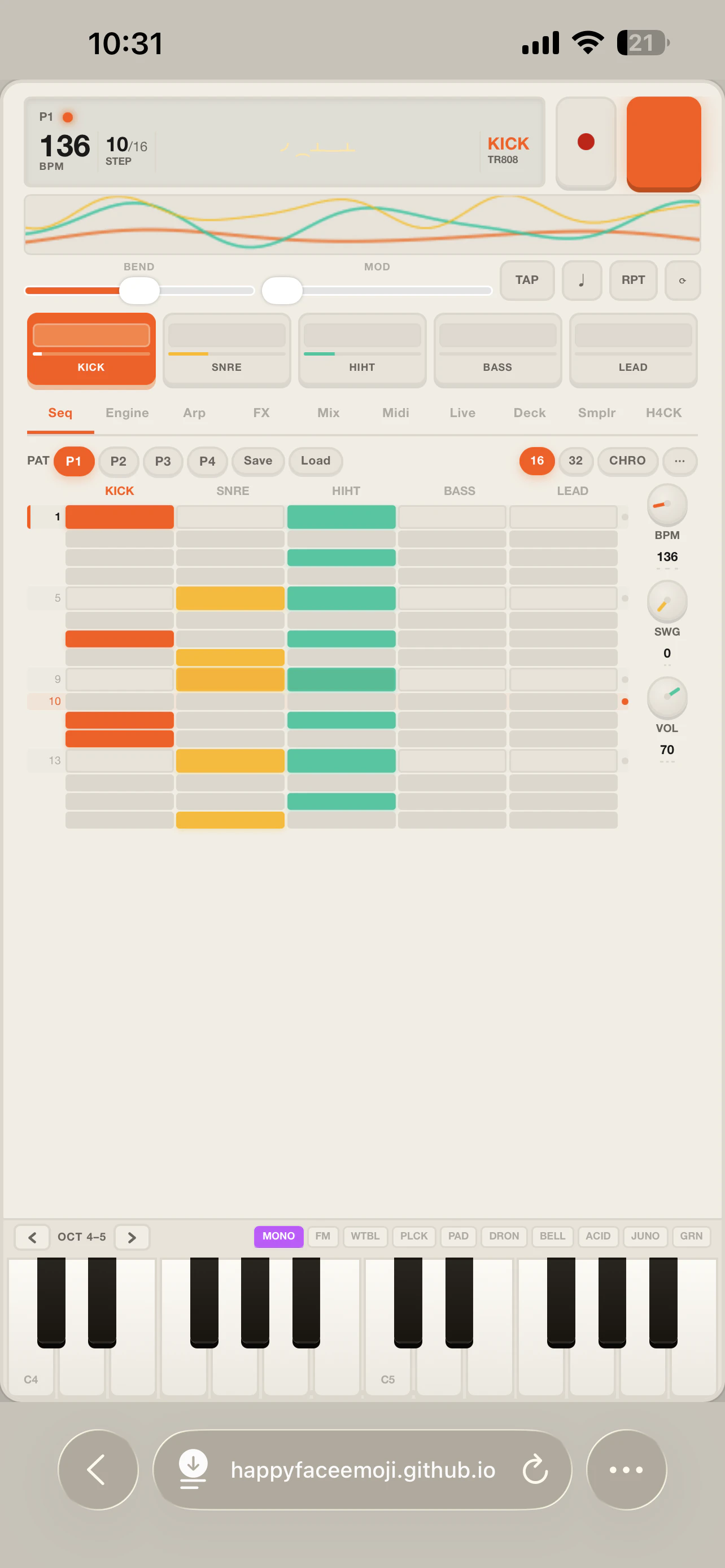Image resolution: width=725 pixels, height=1568 pixels.
Task: Open the H4CK tab
Action: 663,413
